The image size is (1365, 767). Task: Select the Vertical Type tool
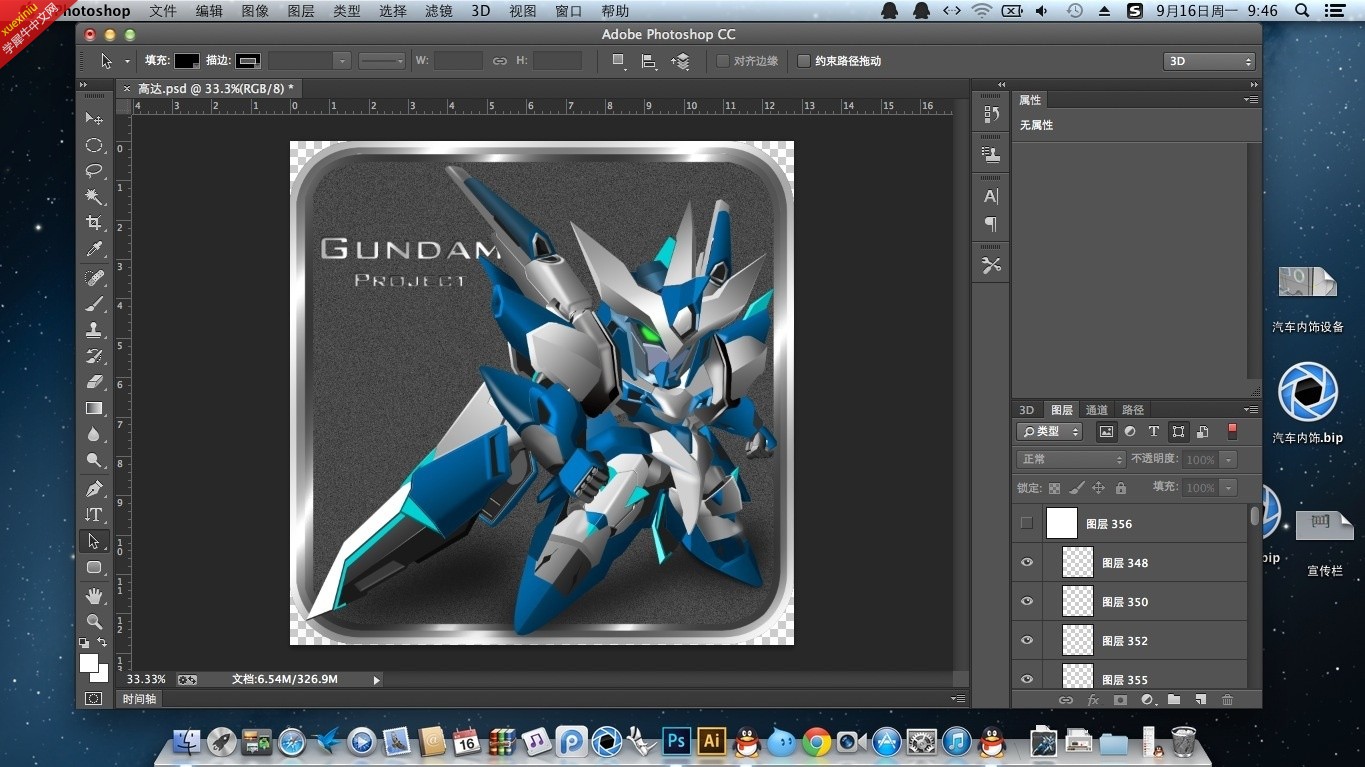(x=94, y=515)
